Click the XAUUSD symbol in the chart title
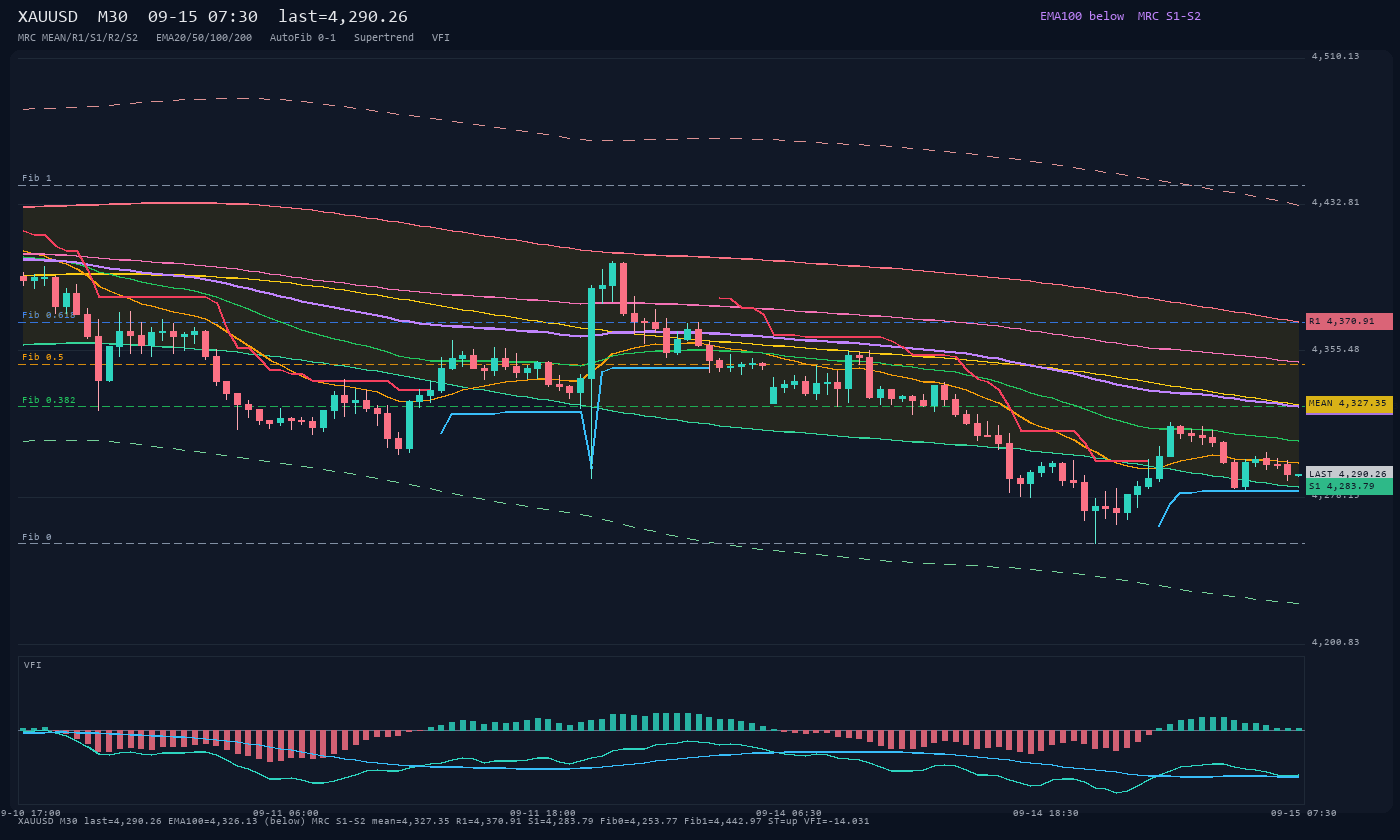The image size is (1400, 840). 48,16
